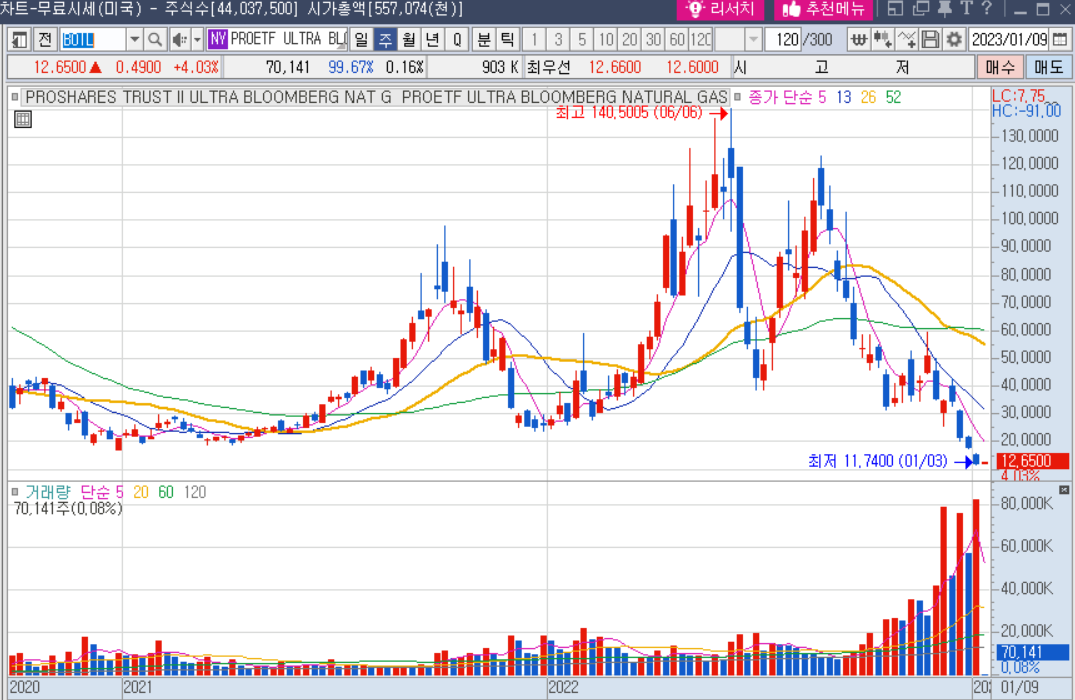This screenshot has width=1075, height=700.
Task: Select the 일 daily period
Action: 361,40
